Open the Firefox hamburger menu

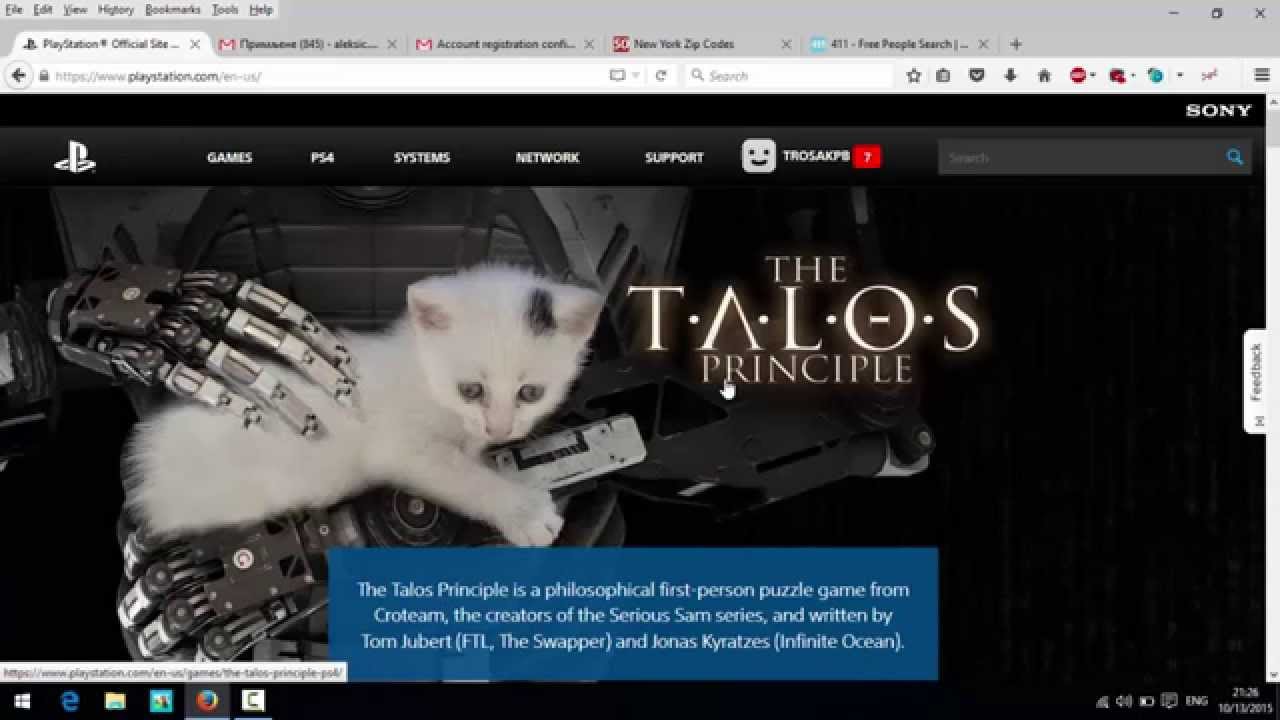[1262, 76]
